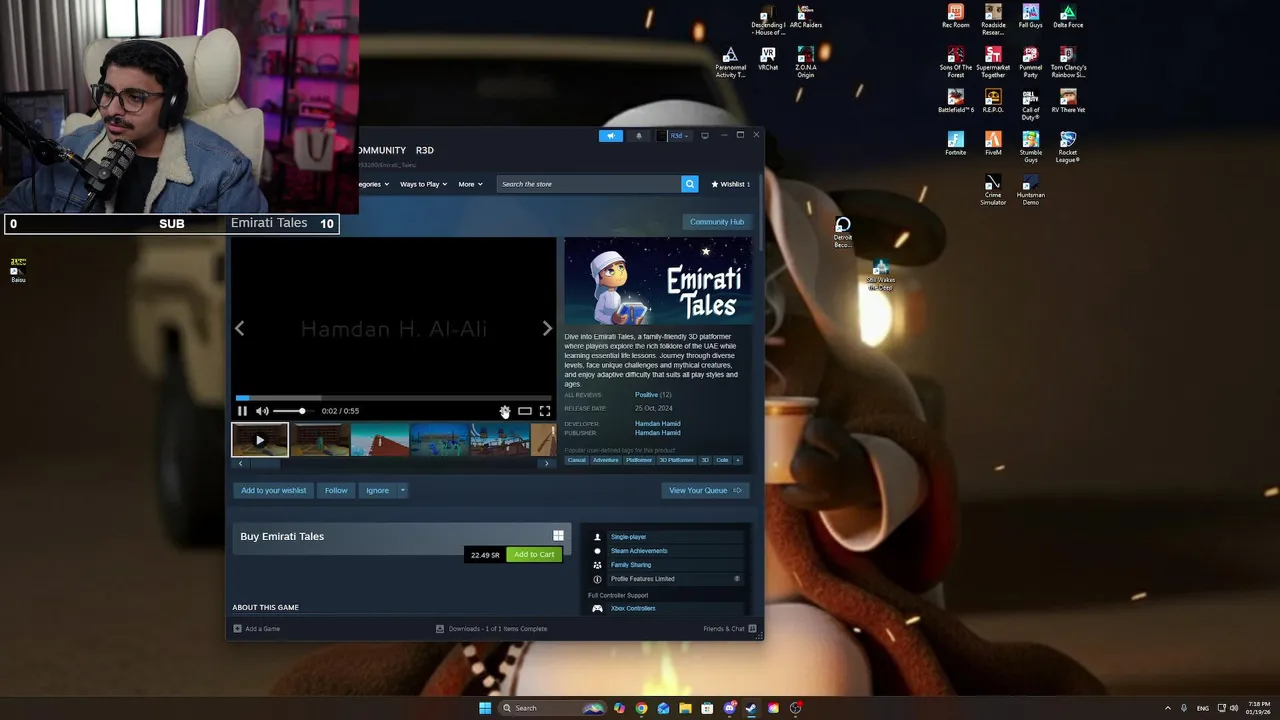This screenshot has height=720, width=1280.
Task: Open Steam notifications bell
Action: [639, 136]
